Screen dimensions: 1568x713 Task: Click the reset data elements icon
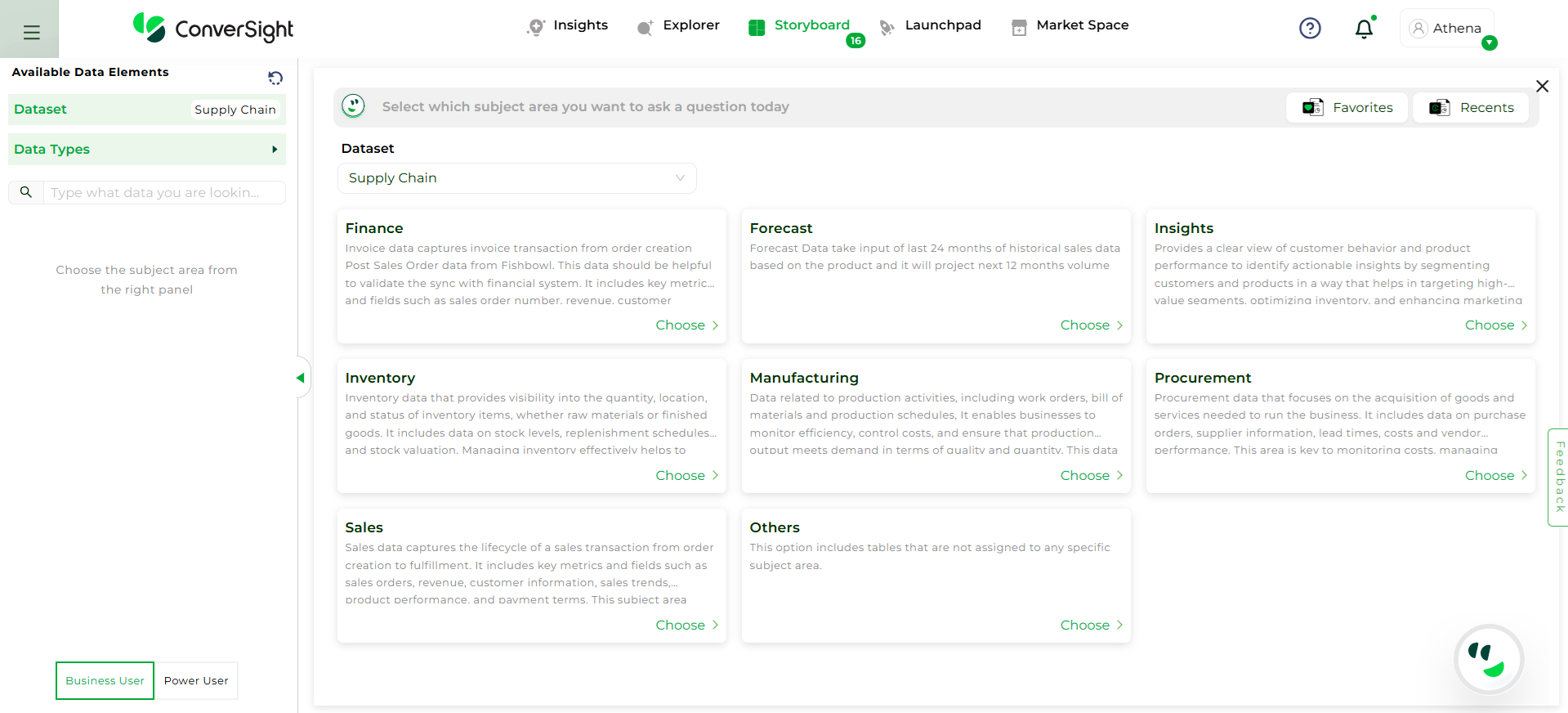pyautogui.click(x=275, y=78)
